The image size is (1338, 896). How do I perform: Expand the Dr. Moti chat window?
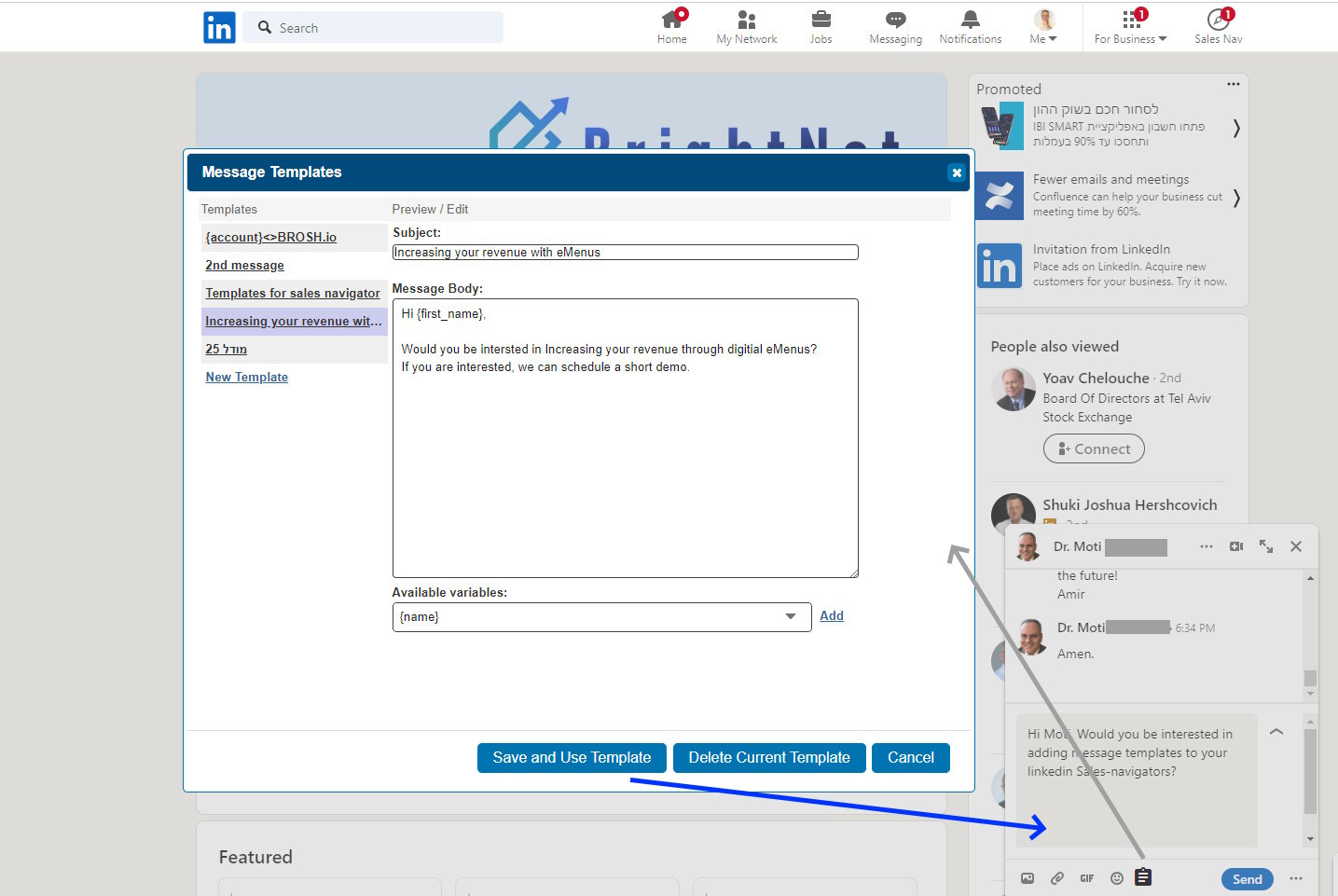(1266, 546)
